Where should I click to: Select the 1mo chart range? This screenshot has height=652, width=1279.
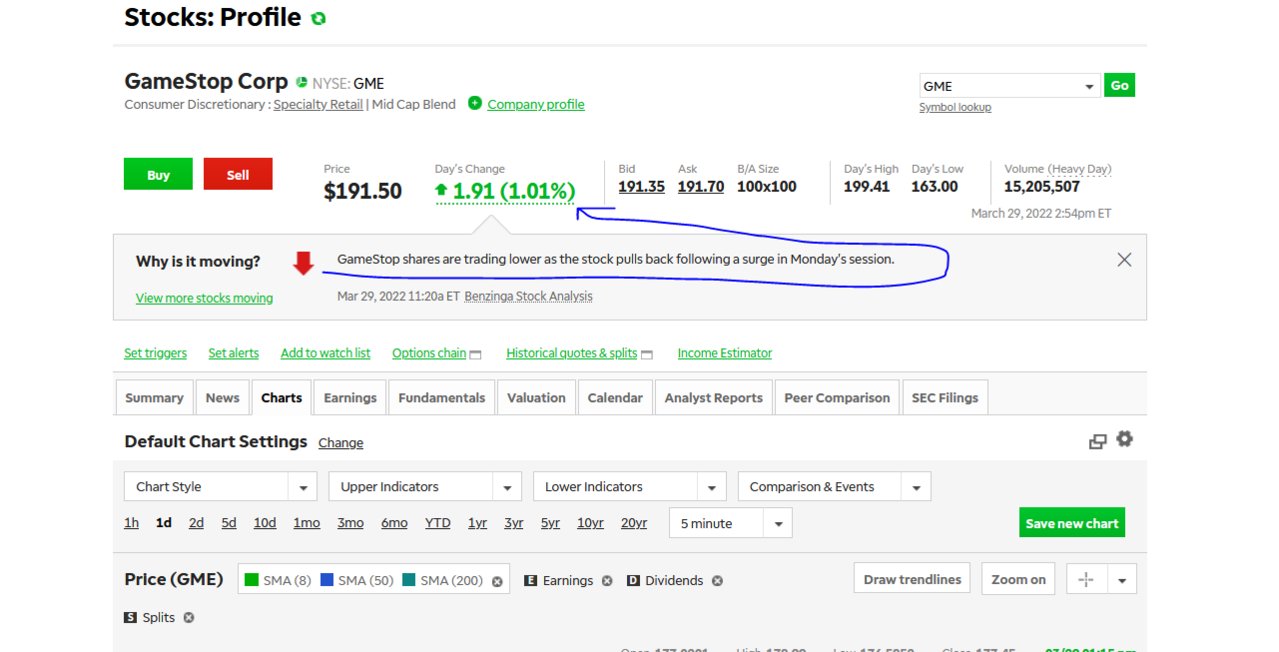(306, 523)
